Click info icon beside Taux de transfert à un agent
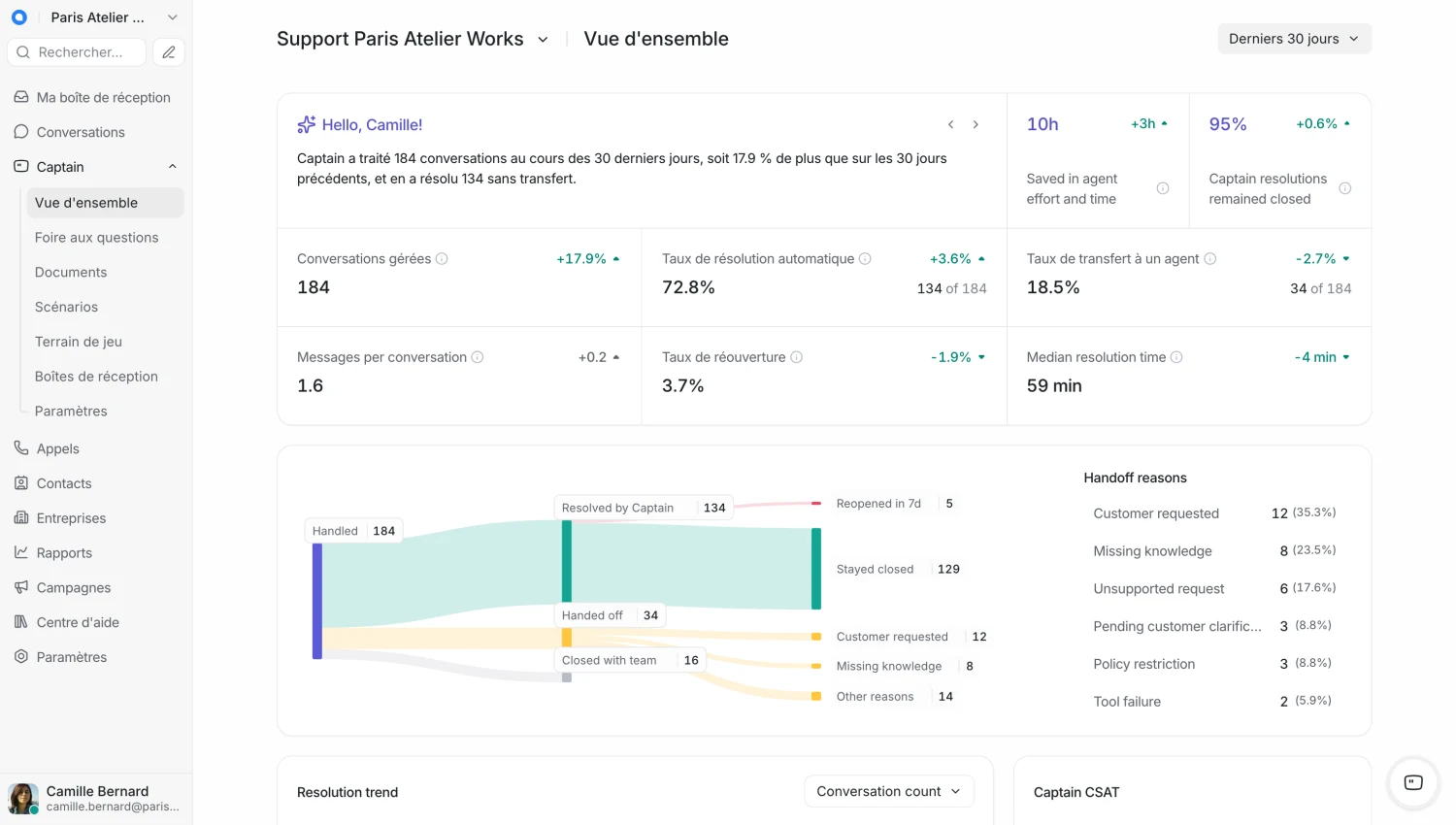 (1210, 259)
